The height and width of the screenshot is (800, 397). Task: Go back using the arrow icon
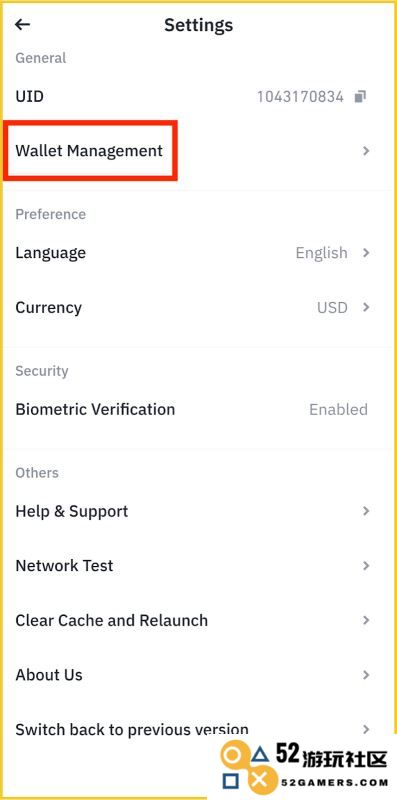coord(22,24)
